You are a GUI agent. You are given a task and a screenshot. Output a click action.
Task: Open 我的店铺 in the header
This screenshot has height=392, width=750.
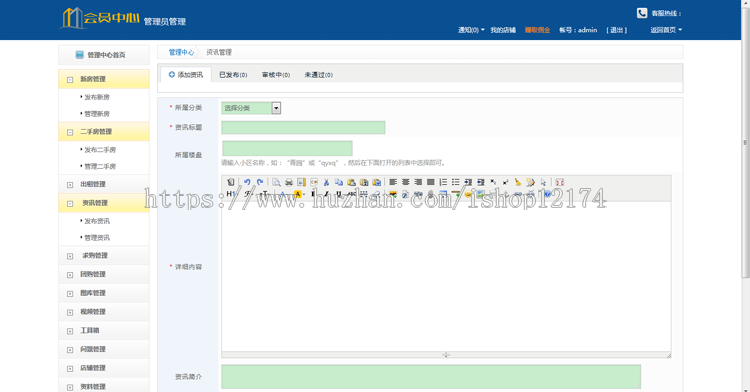[503, 30]
